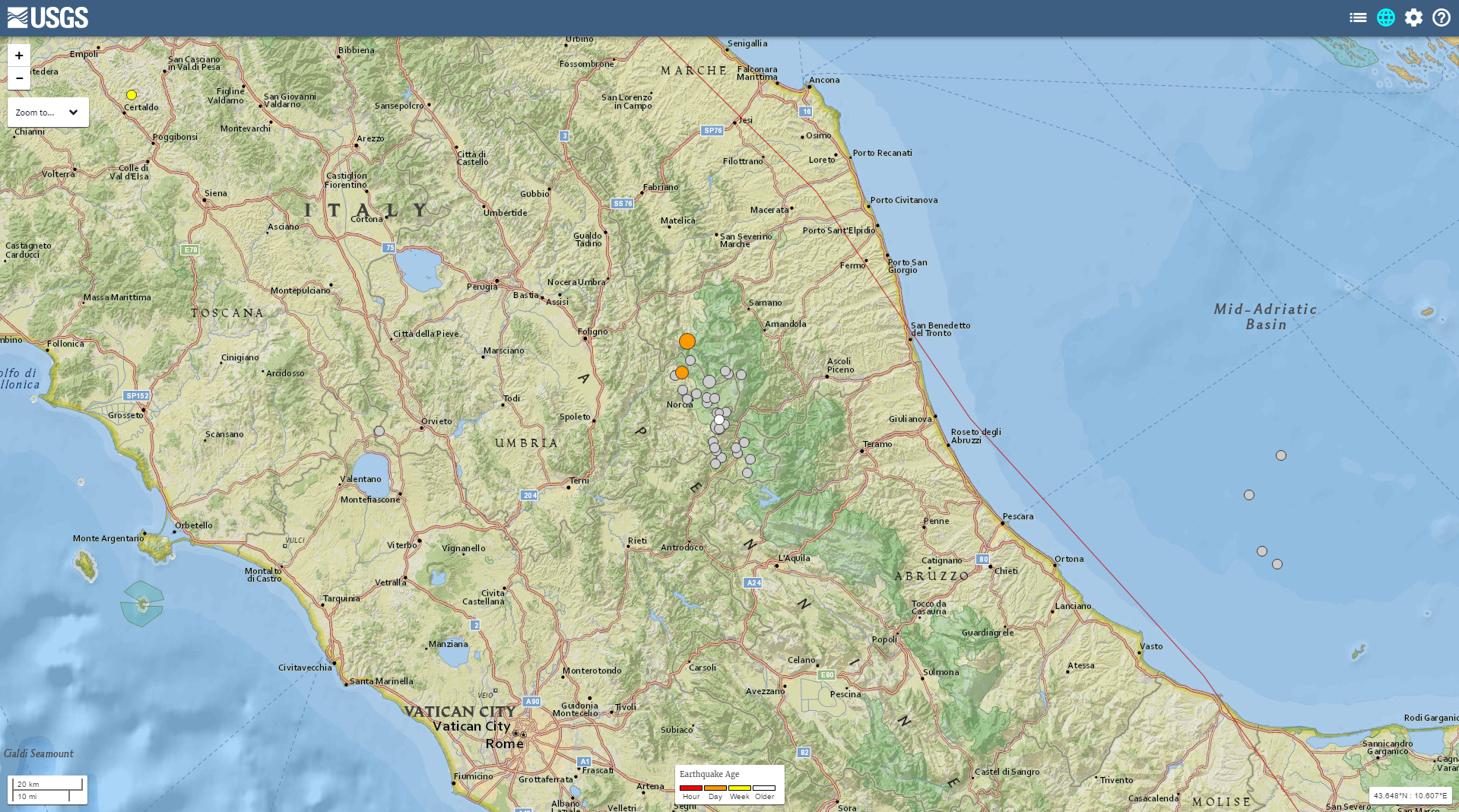Screen dimensions: 1459x812
Task: Select the smaller orange marker near Norcia
Action: (x=682, y=373)
